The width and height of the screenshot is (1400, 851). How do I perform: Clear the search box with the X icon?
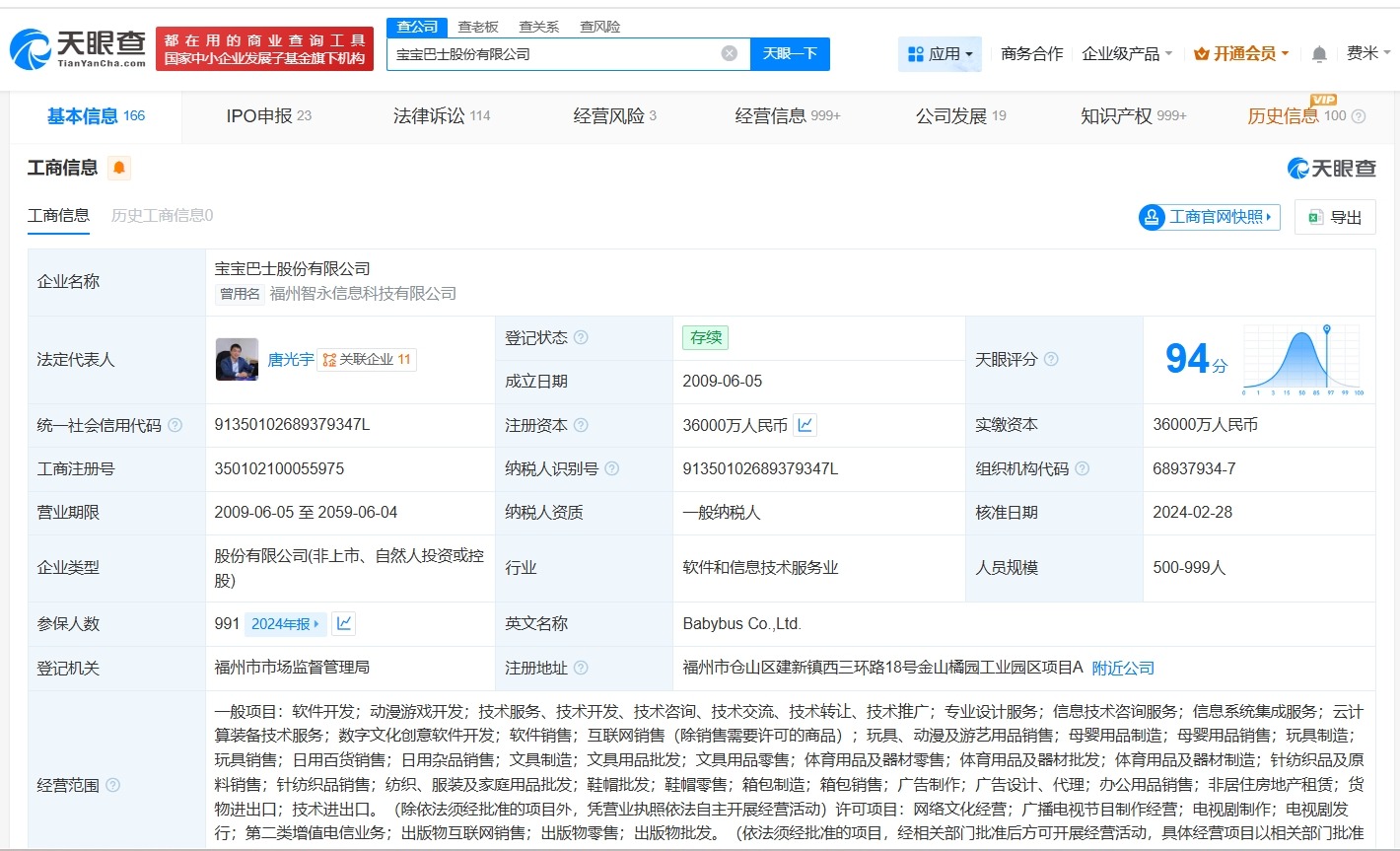(729, 53)
